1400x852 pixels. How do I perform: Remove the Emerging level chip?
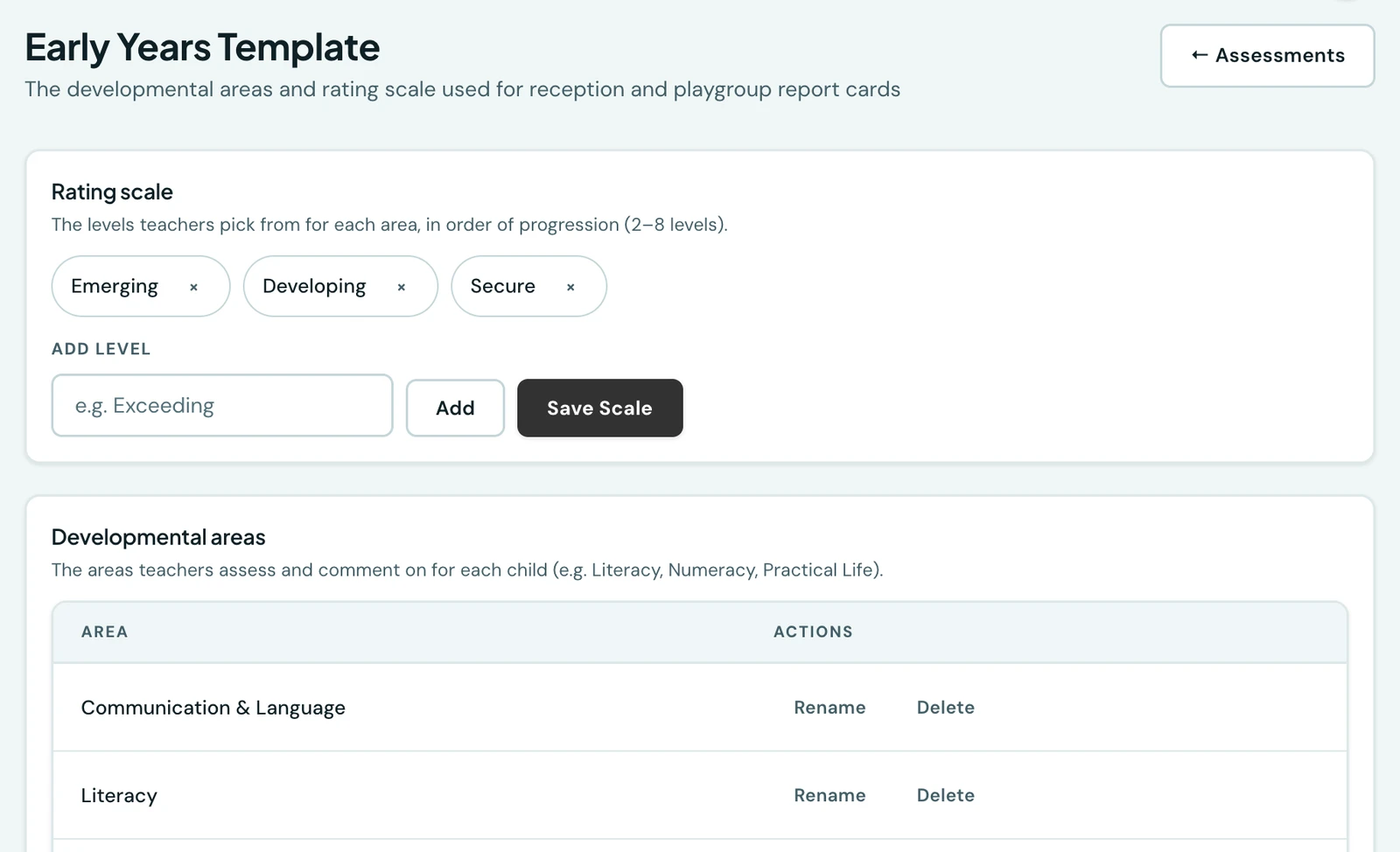[x=193, y=287]
